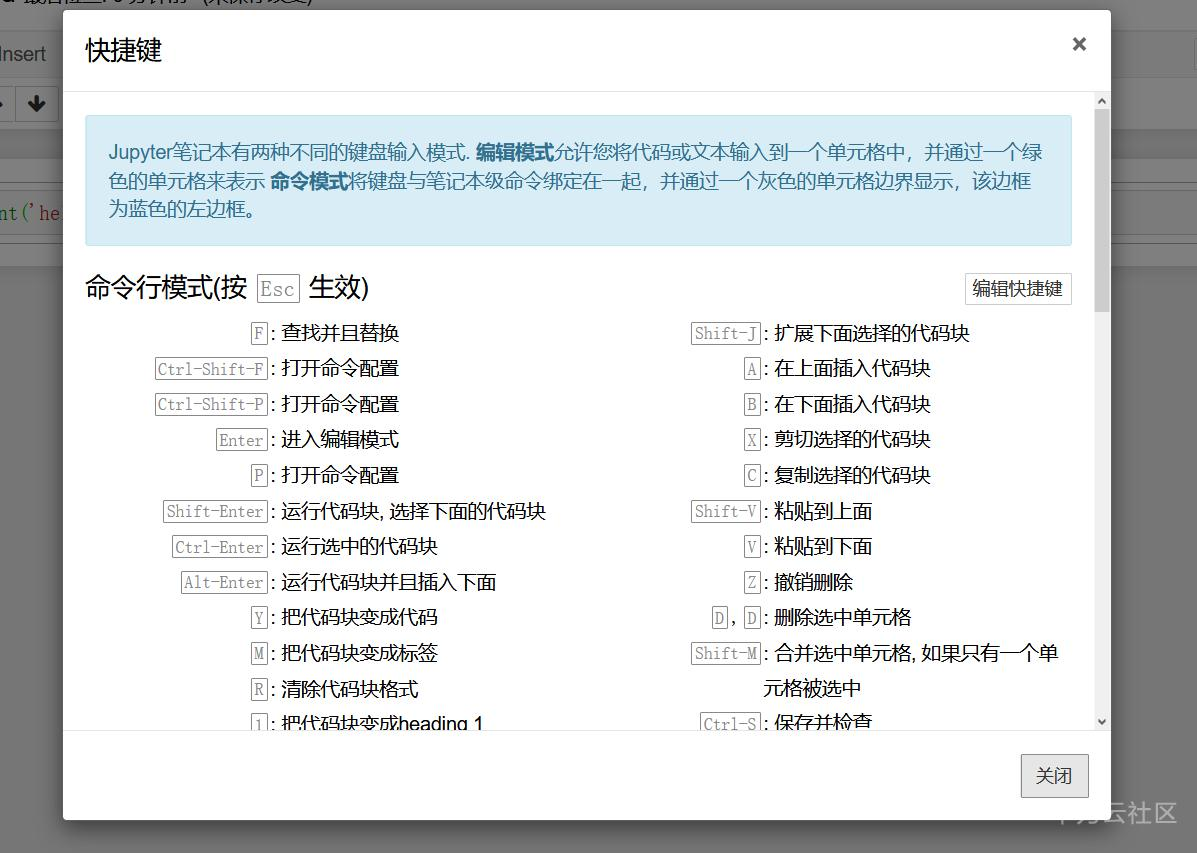Close the 快捷键 dialog with the X
The width and height of the screenshot is (1197, 853).
coord(1078,44)
